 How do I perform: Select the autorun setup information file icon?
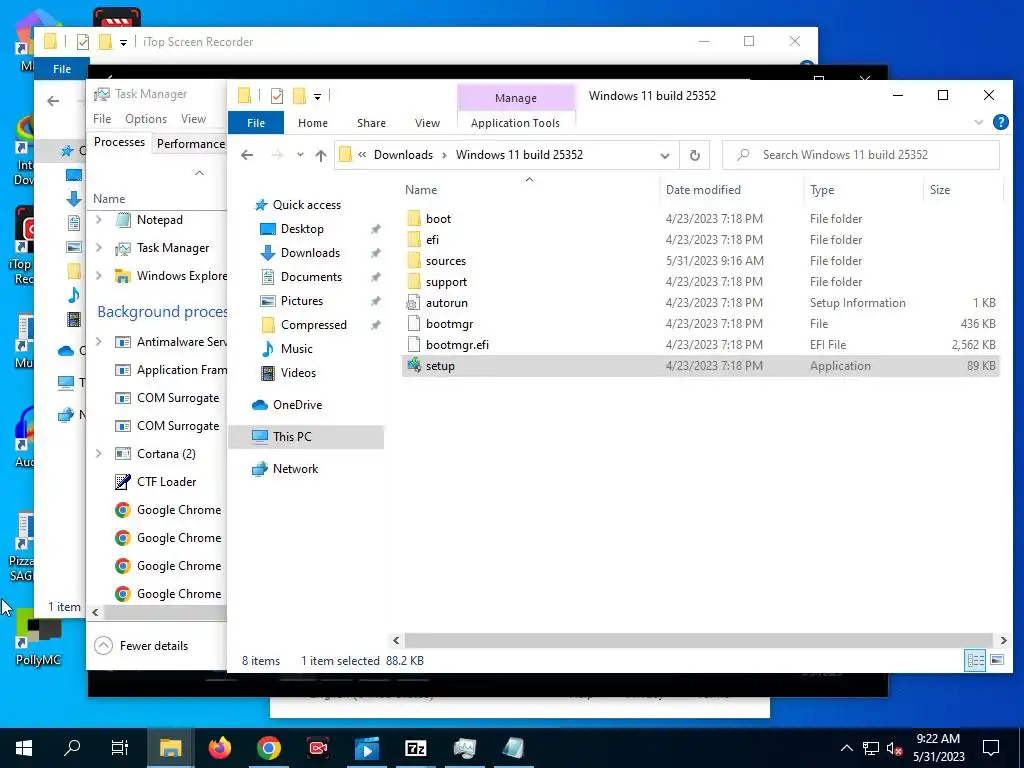[413, 302]
